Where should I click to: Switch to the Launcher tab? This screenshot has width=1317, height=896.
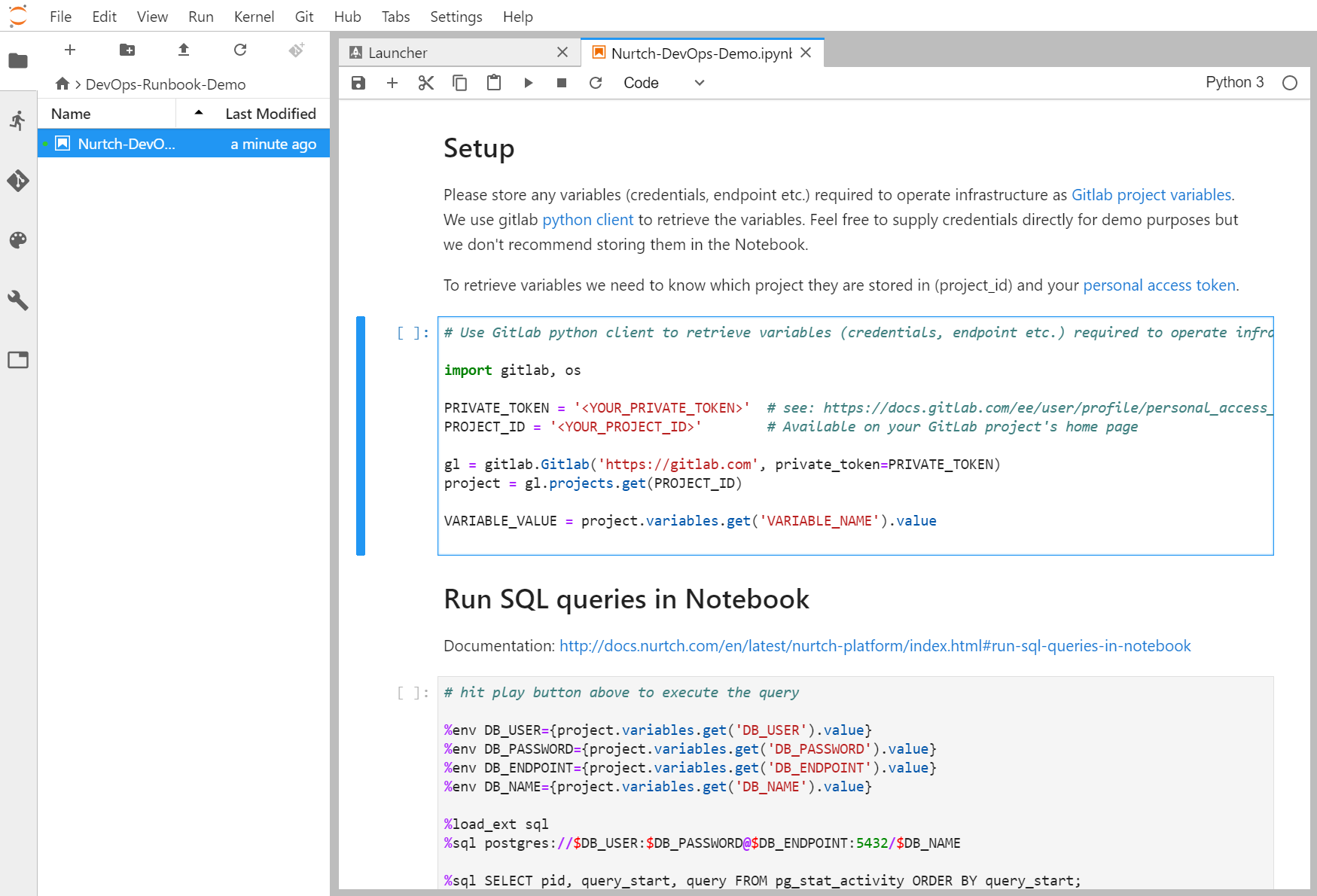[459, 53]
